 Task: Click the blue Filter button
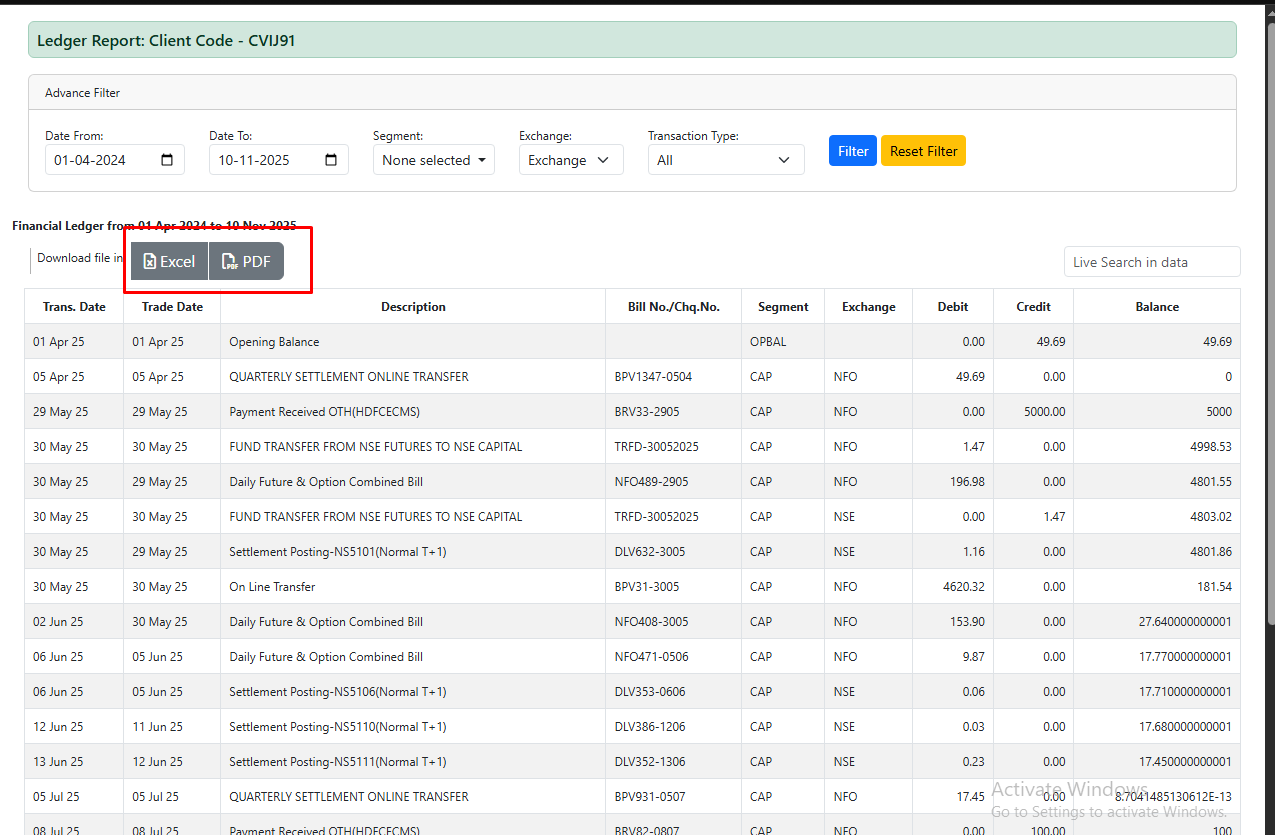tap(852, 151)
